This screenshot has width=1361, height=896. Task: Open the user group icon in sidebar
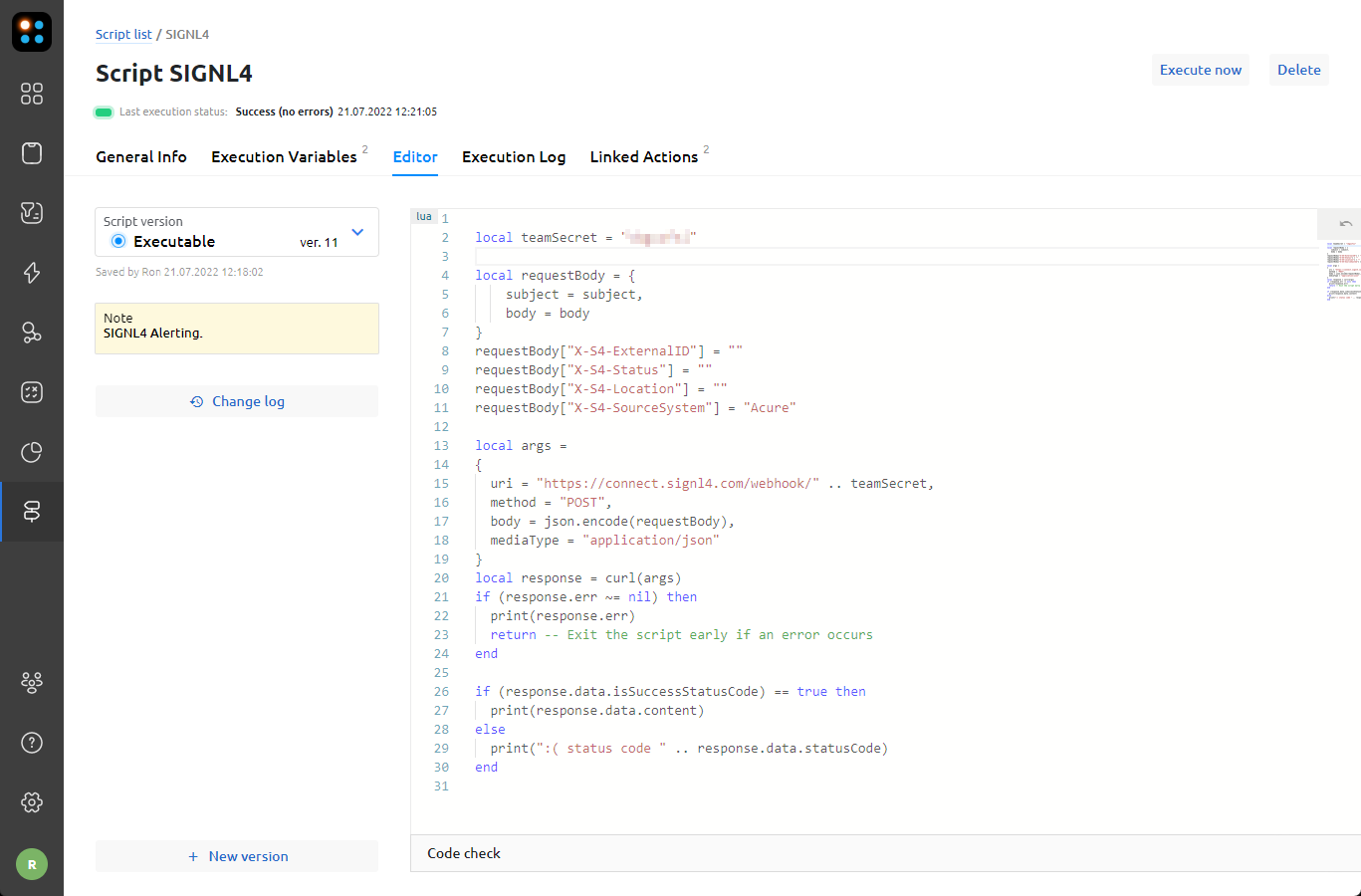[x=32, y=683]
